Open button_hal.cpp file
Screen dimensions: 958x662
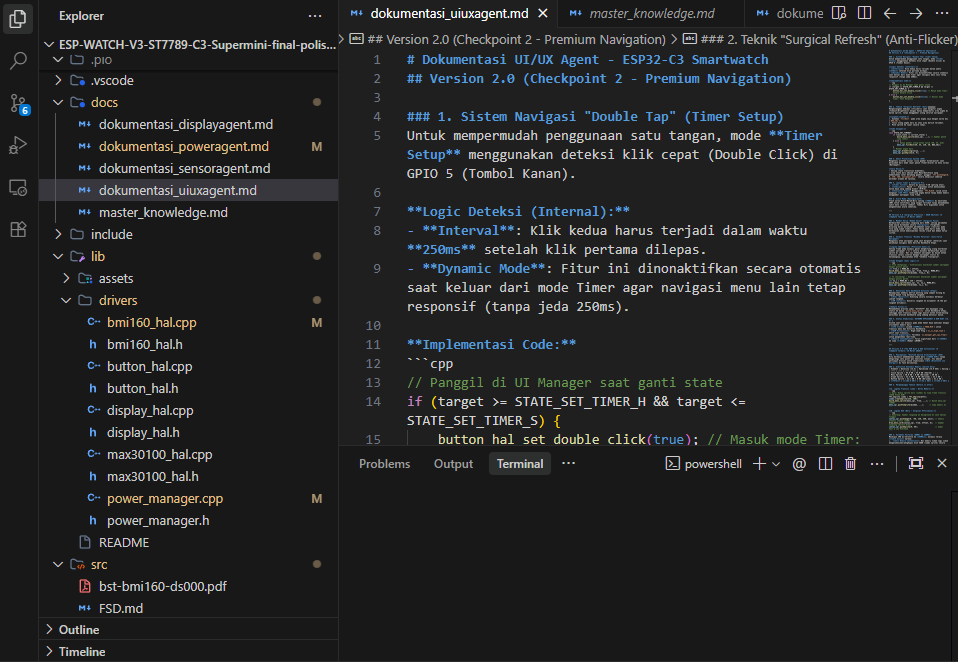coord(188,366)
